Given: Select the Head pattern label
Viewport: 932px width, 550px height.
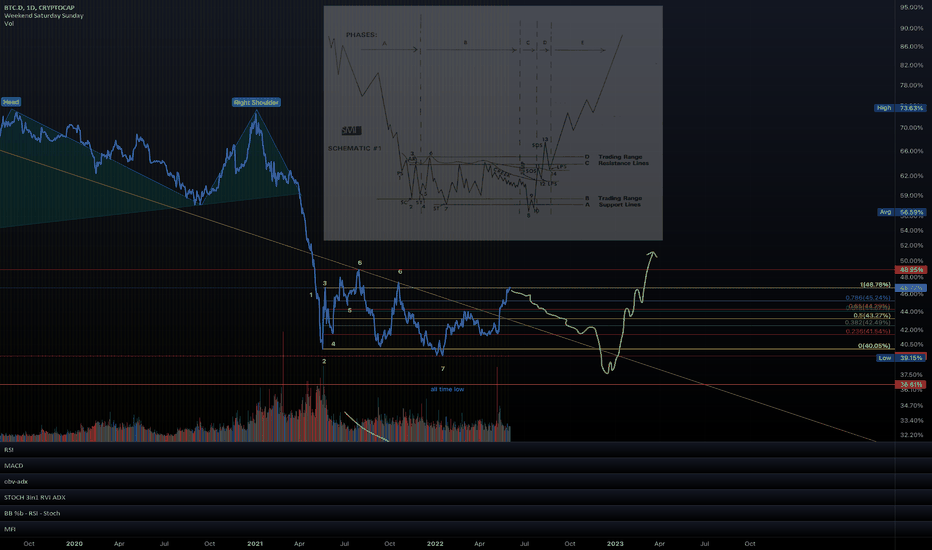Looking at the screenshot, I should point(11,102).
